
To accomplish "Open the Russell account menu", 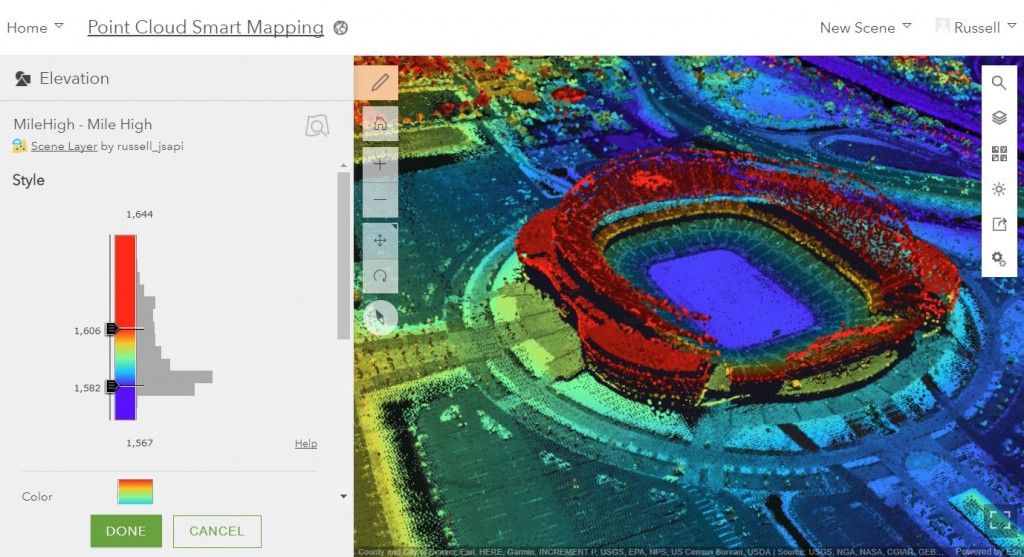I will pyautogui.click(x=976, y=27).
